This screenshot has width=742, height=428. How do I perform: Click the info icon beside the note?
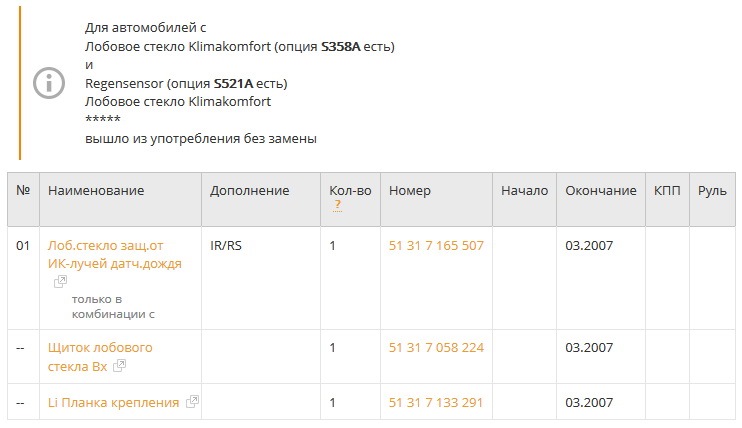pyautogui.click(x=49, y=83)
